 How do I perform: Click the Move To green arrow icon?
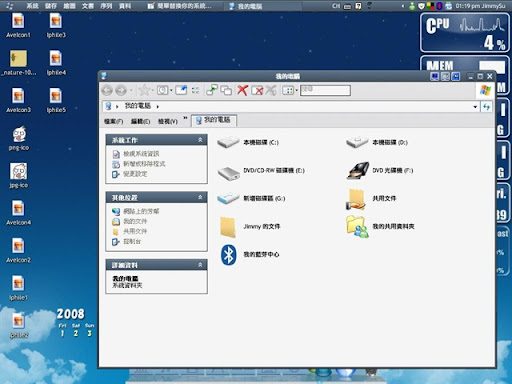pos(212,90)
